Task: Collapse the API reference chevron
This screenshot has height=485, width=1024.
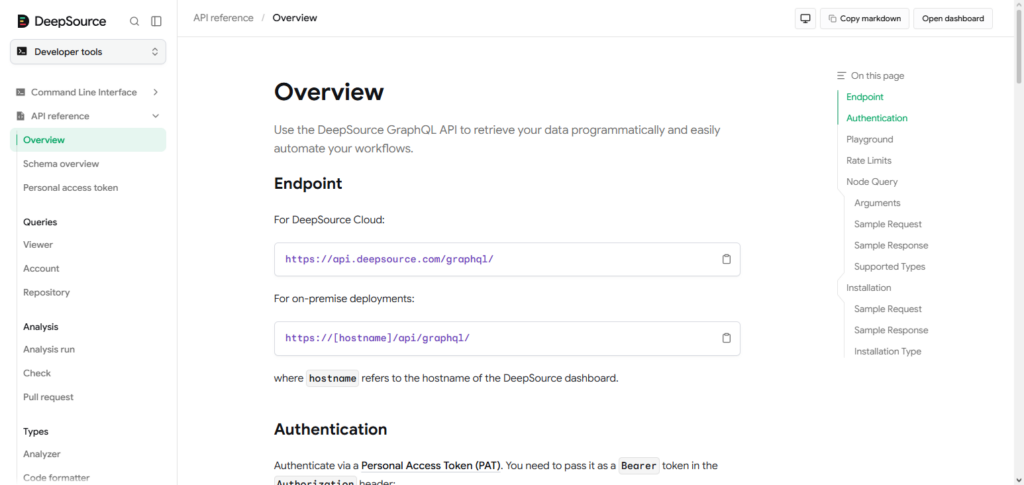Action: tap(155, 116)
